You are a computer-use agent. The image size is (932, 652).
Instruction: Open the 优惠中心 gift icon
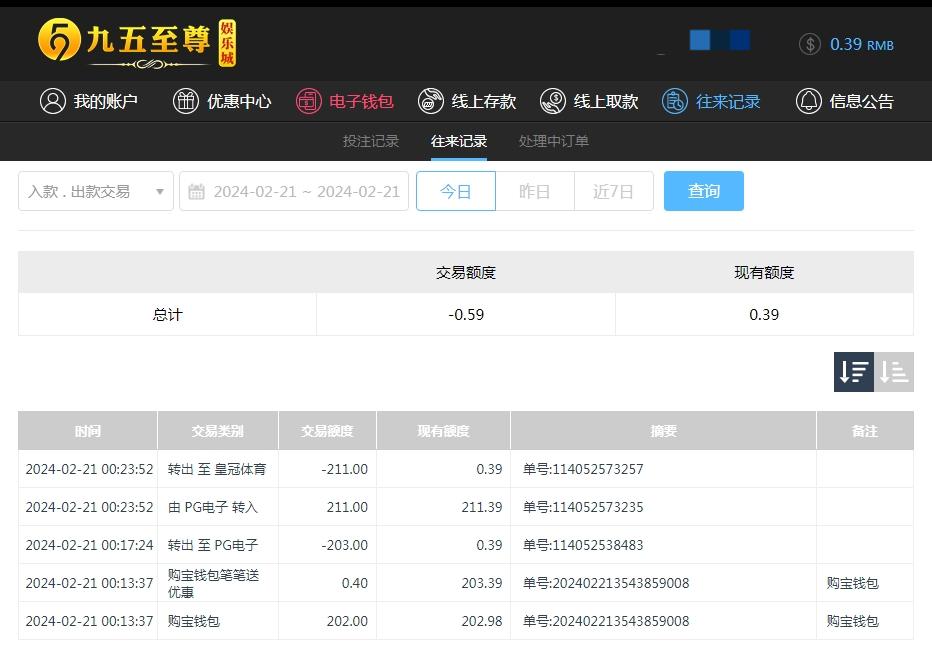pos(186,101)
